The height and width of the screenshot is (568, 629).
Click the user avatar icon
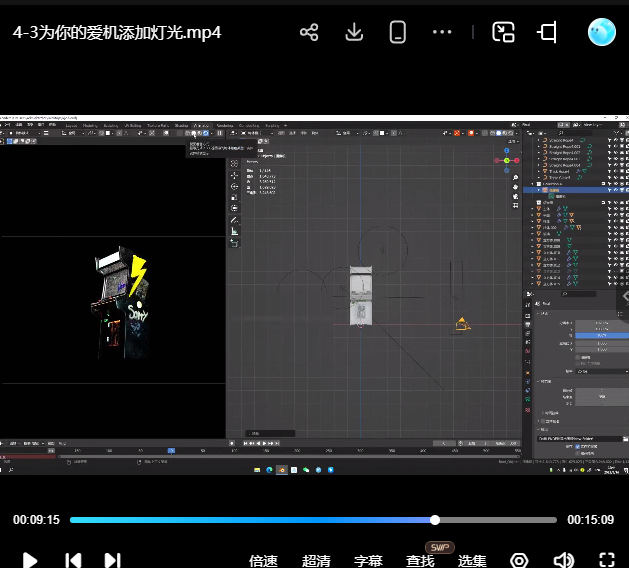pyautogui.click(x=602, y=32)
